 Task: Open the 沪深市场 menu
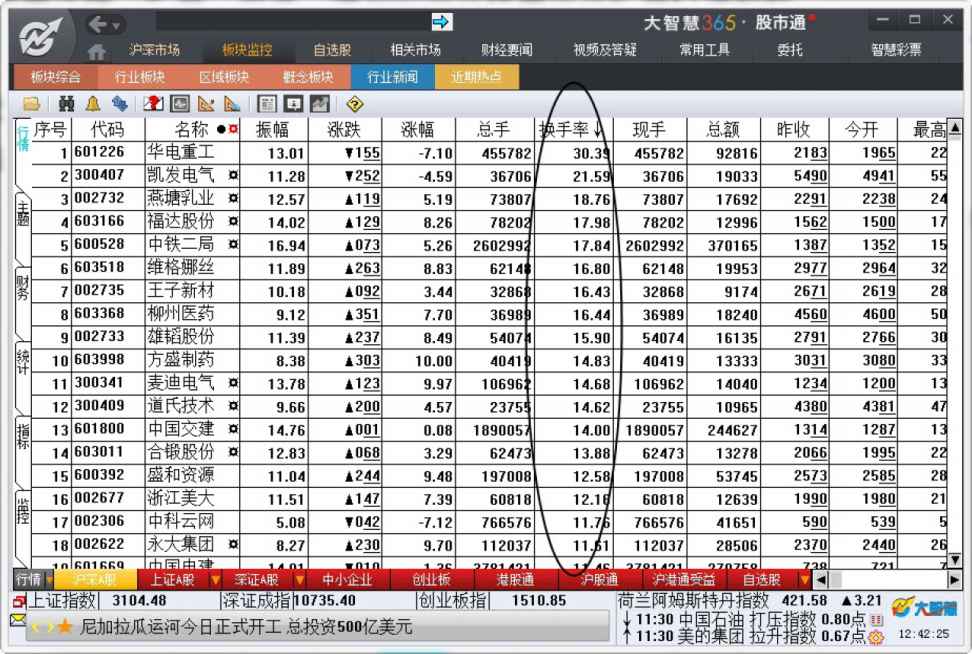tap(154, 50)
